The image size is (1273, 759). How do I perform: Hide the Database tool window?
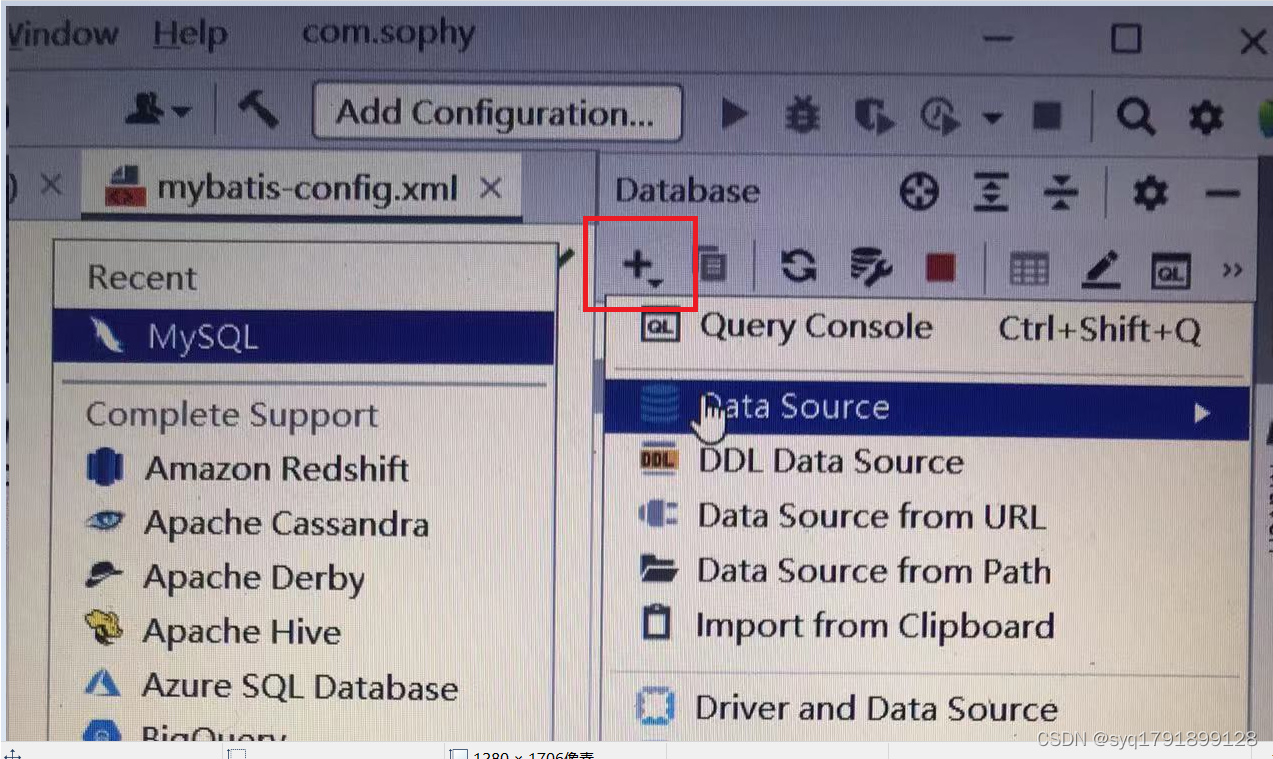(1223, 194)
